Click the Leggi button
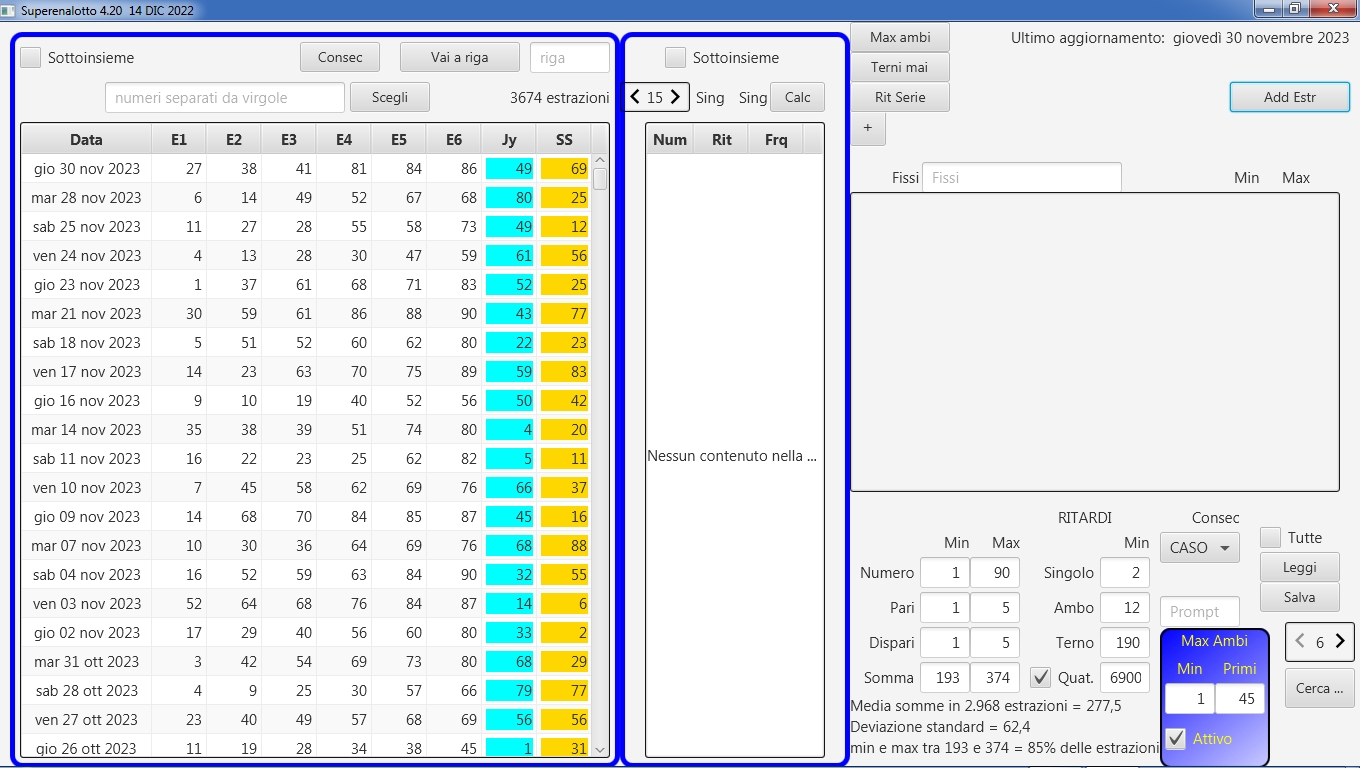This screenshot has width=1360, height=768. (1299, 567)
